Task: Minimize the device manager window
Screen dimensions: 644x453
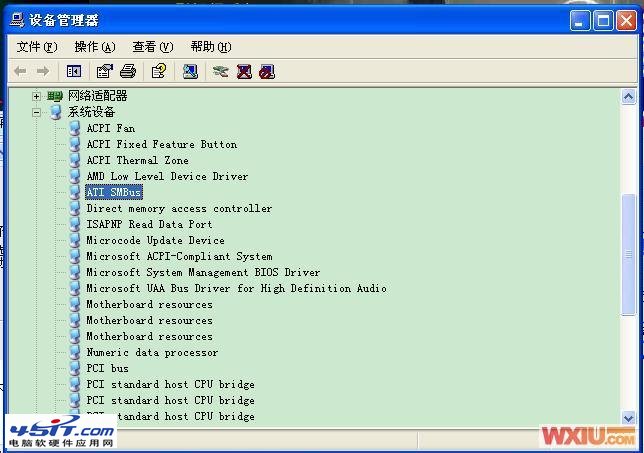Action: point(580,21)
